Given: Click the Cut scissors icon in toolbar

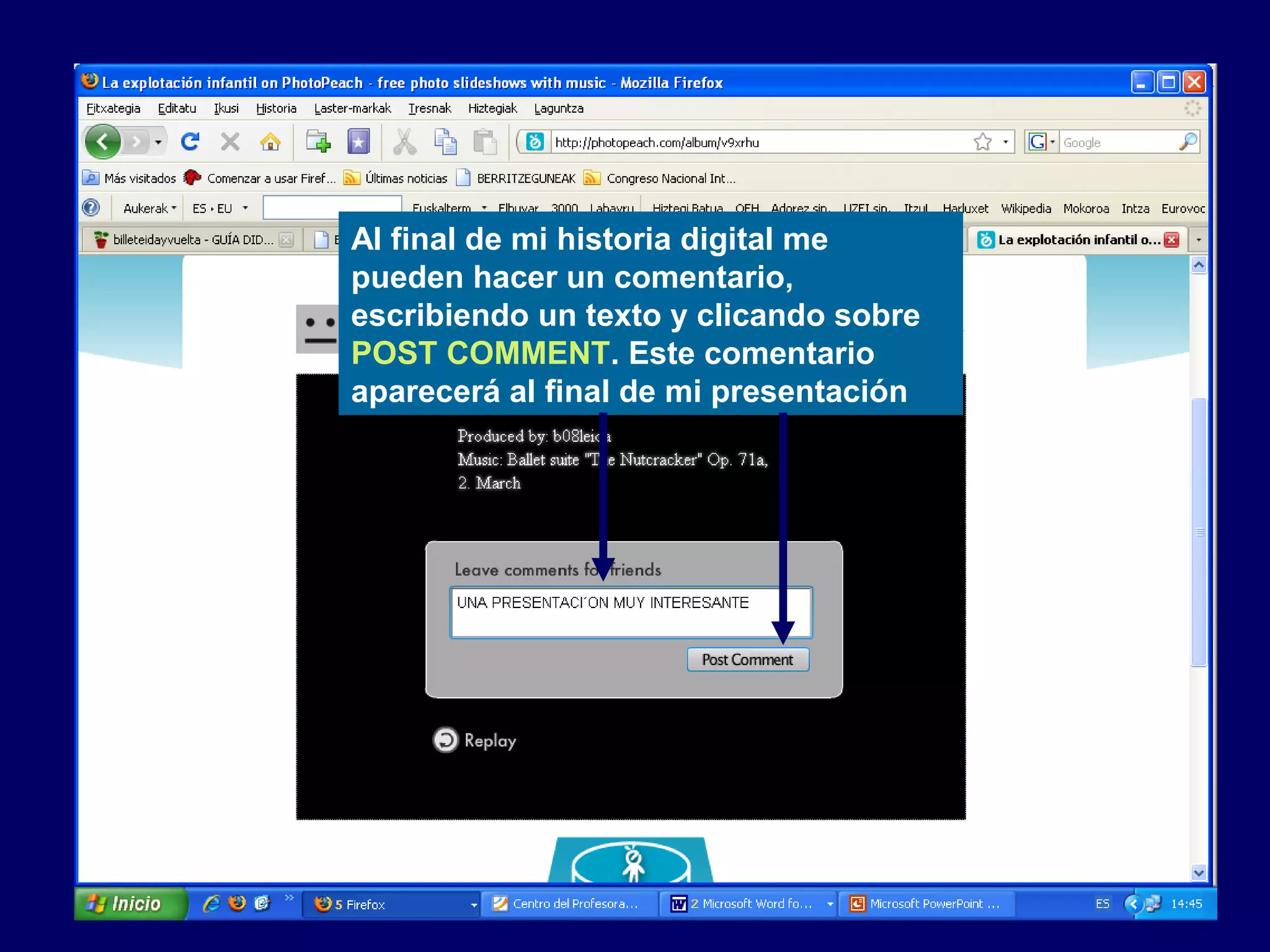Looking at the screenshot, I should coord(404,142).
